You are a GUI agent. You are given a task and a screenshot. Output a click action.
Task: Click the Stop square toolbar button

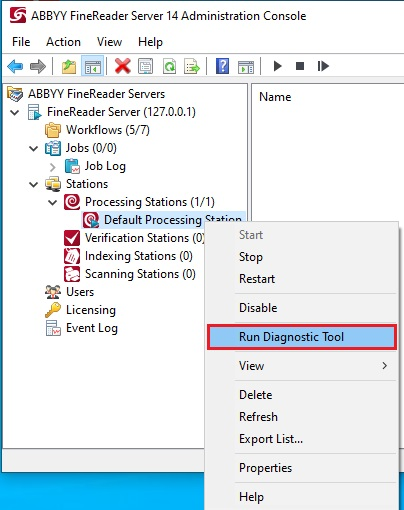pyautogui.click(x=300, y=66)
